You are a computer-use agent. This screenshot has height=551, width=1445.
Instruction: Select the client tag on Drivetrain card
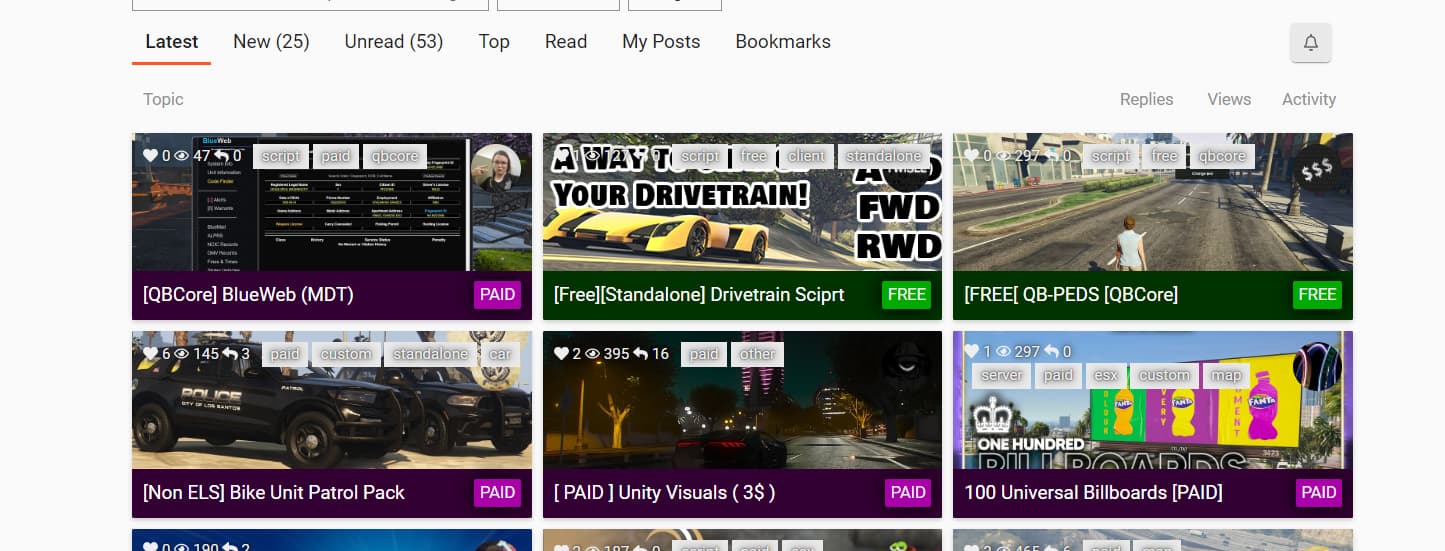[x=806, y=156]
